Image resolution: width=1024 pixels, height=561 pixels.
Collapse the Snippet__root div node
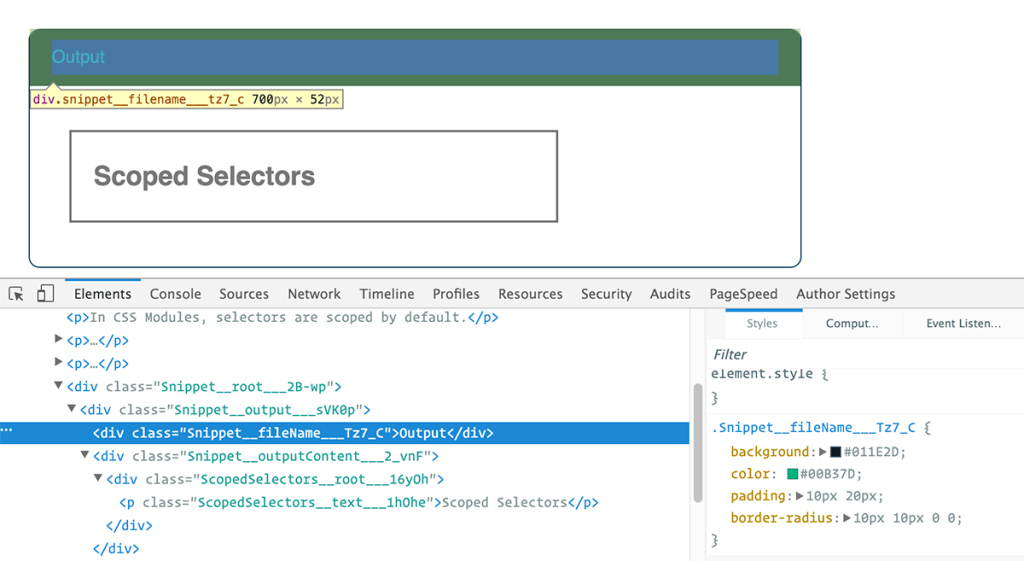pyautogui.click(x=59, y=386)
